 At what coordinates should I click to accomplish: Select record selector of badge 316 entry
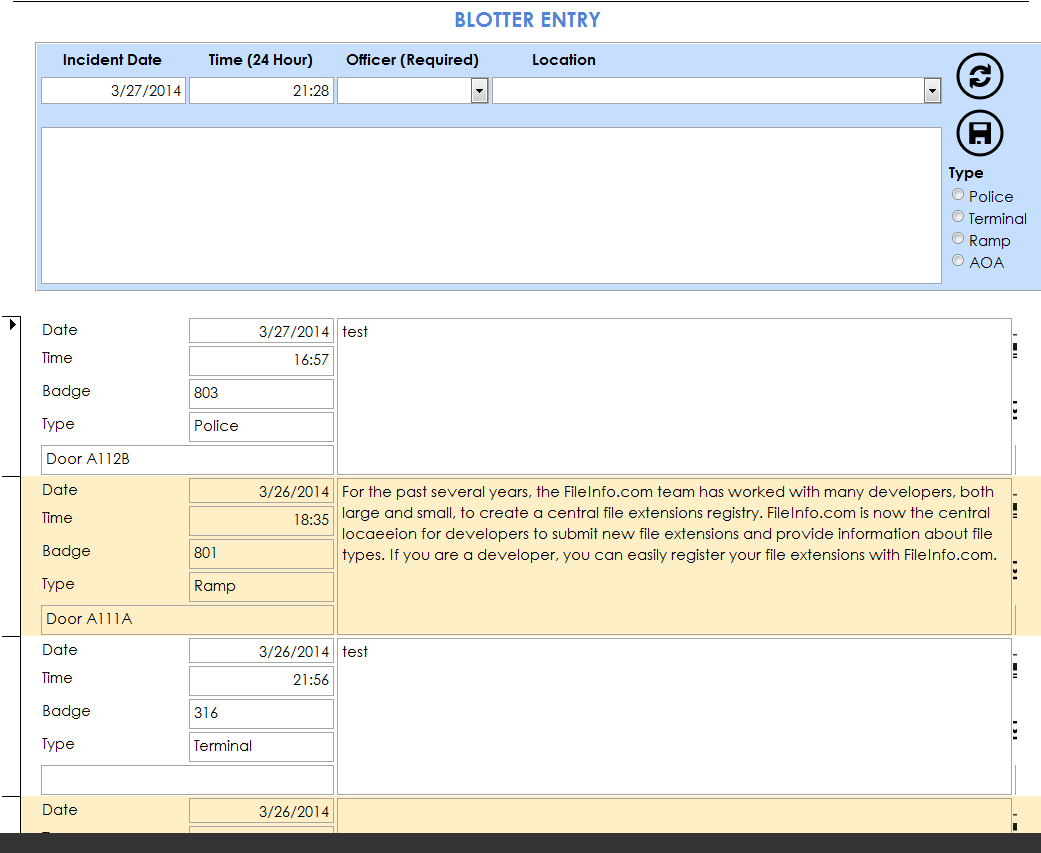pos(11,716)
